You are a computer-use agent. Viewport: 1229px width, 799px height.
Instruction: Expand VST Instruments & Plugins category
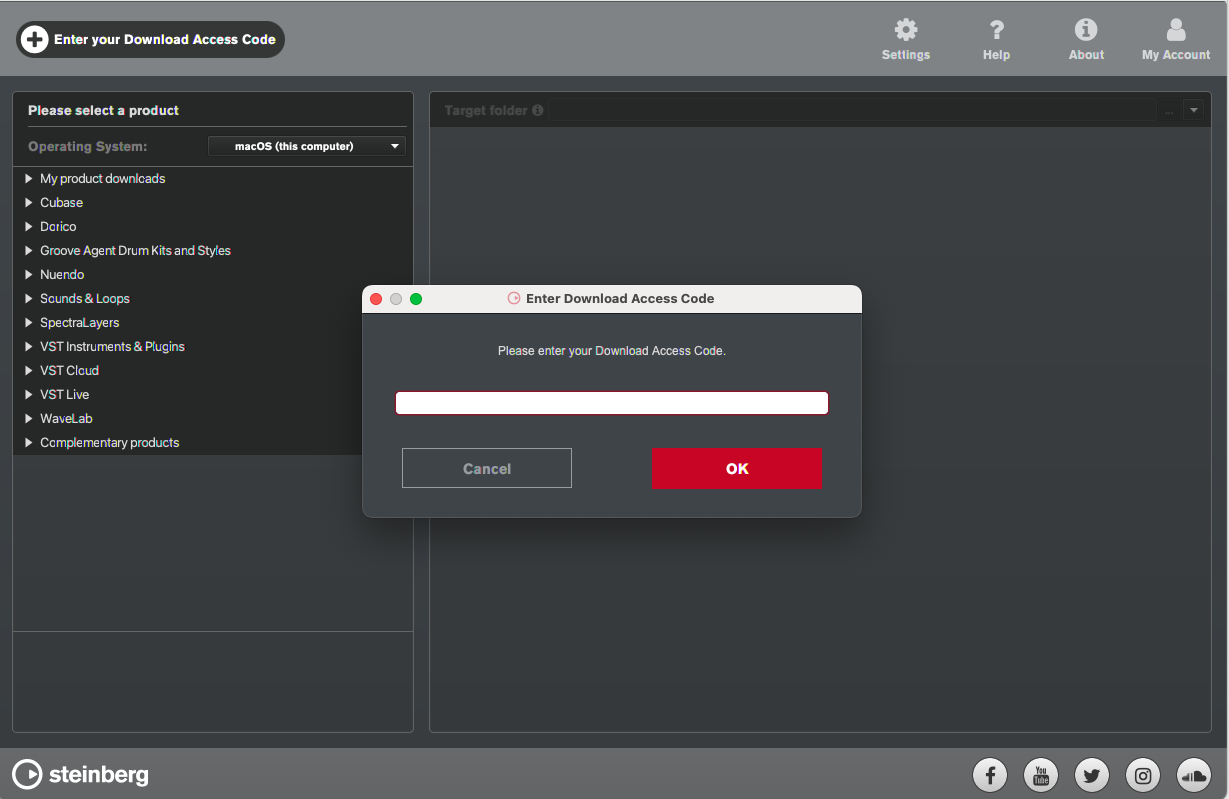click(x=29, y=347)
